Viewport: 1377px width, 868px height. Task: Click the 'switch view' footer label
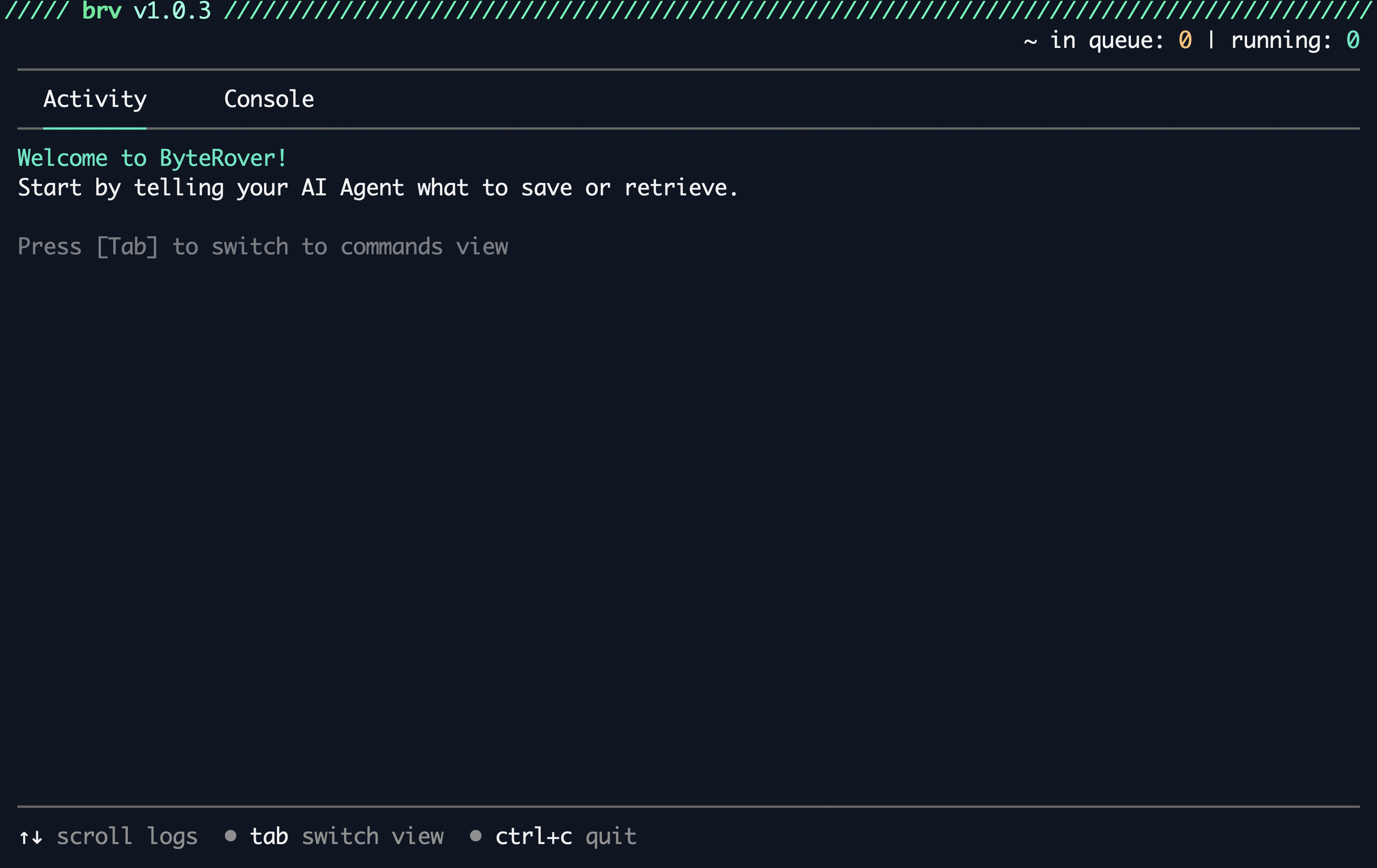(372, 836)
